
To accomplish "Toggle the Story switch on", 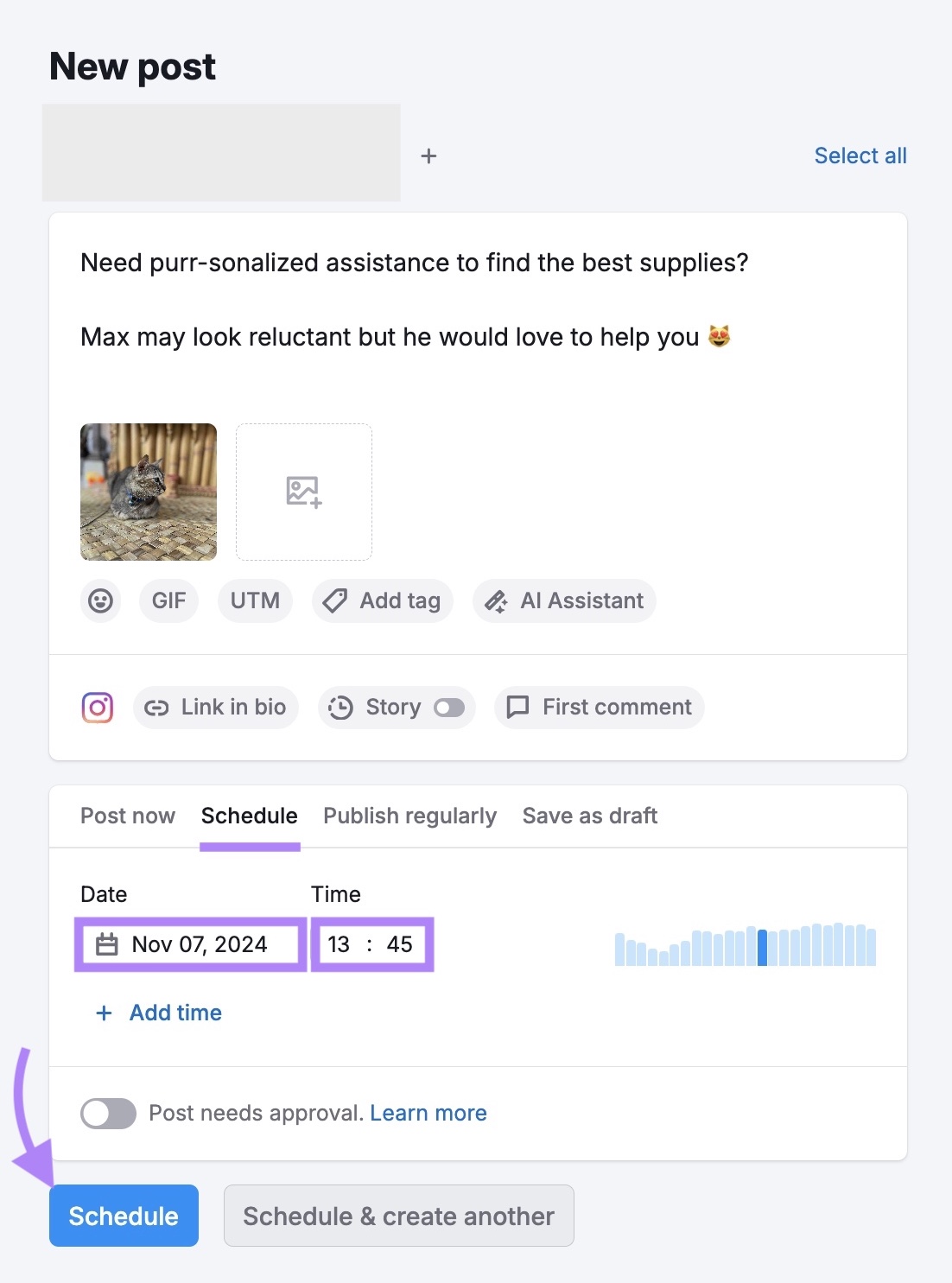I will tap(450, 707).
